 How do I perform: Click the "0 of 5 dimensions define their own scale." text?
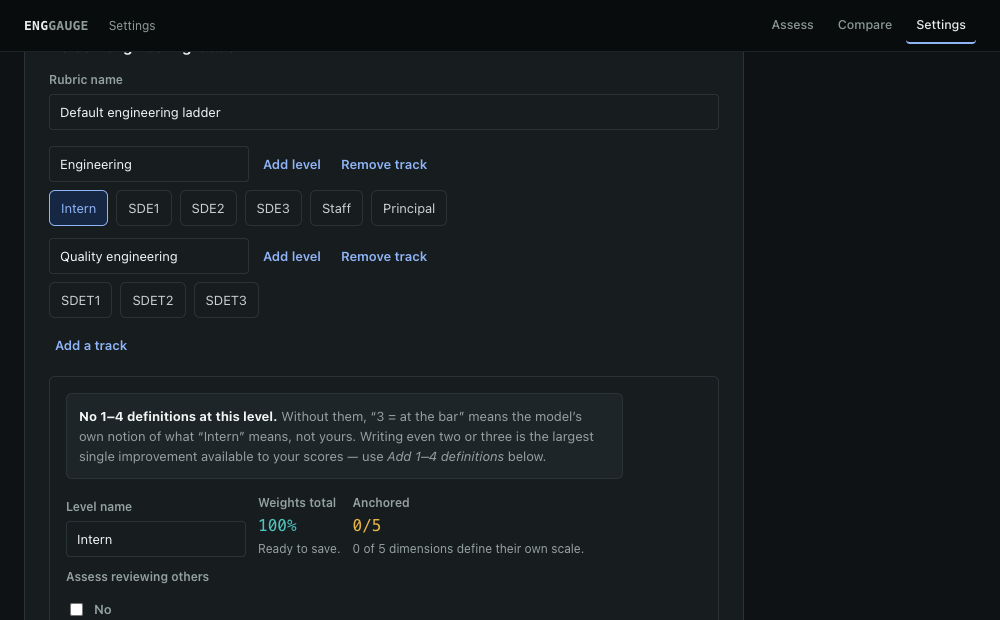point(468,549)
